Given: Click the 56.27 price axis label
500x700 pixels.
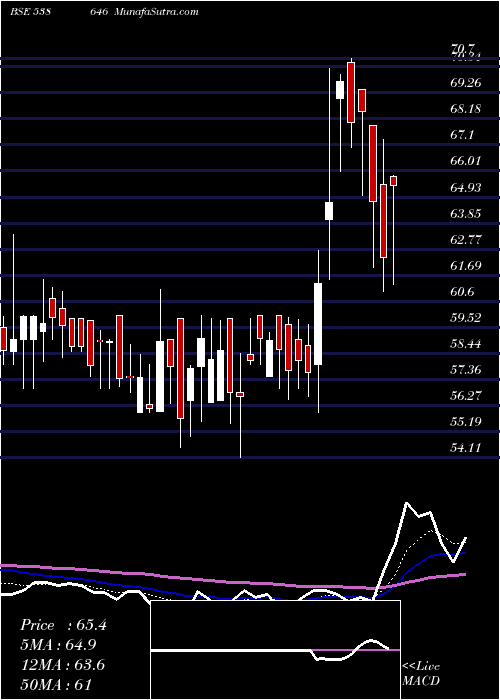Looking at the screenshot, I should tap(466, 395).
